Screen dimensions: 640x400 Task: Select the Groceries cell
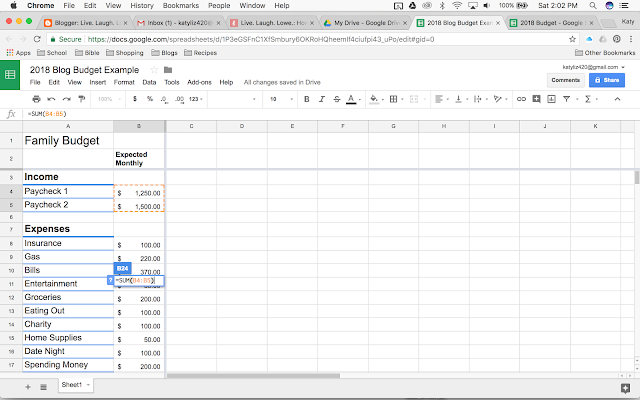(68, 297)
